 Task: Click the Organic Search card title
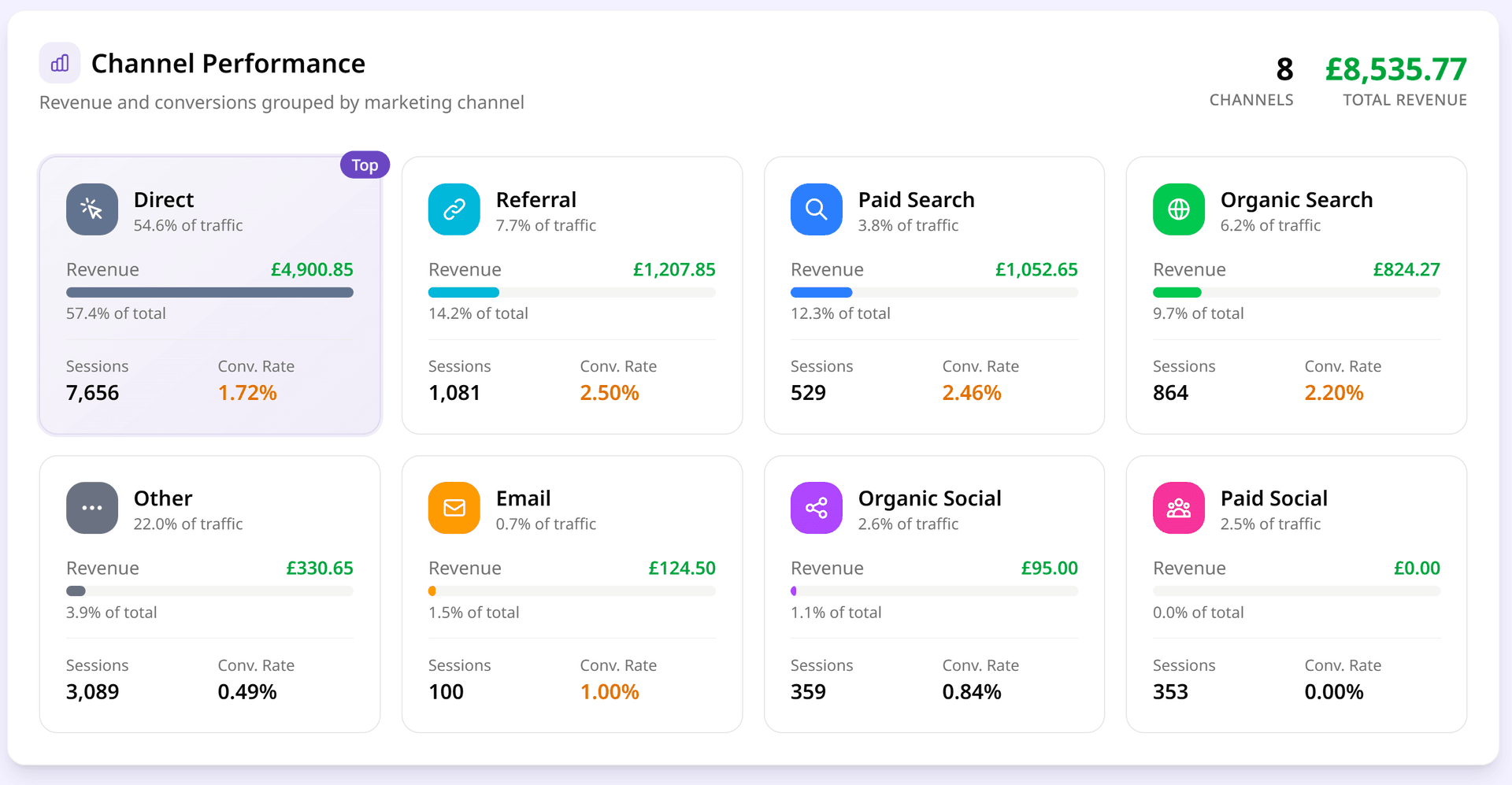[x=1296, y=200]
